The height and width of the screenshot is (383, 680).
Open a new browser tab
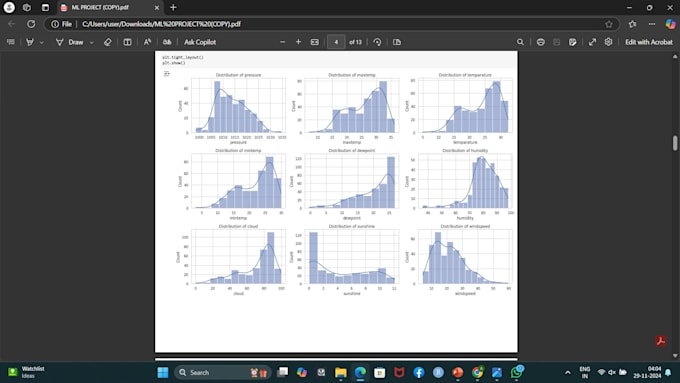click(x=173, y=7)
